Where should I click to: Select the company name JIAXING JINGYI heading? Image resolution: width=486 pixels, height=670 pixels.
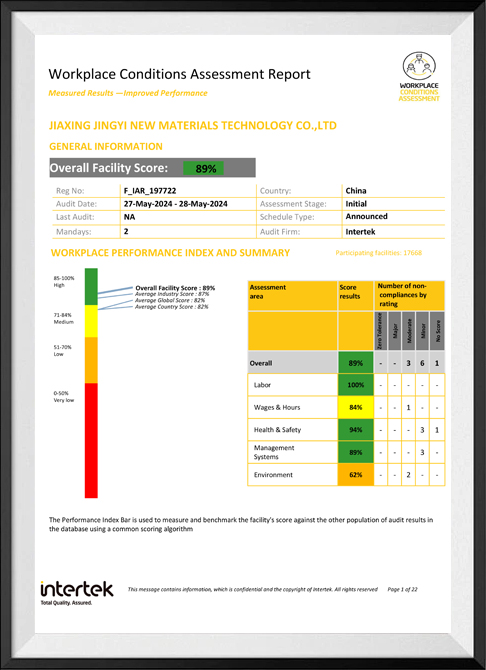pos(193,126)
